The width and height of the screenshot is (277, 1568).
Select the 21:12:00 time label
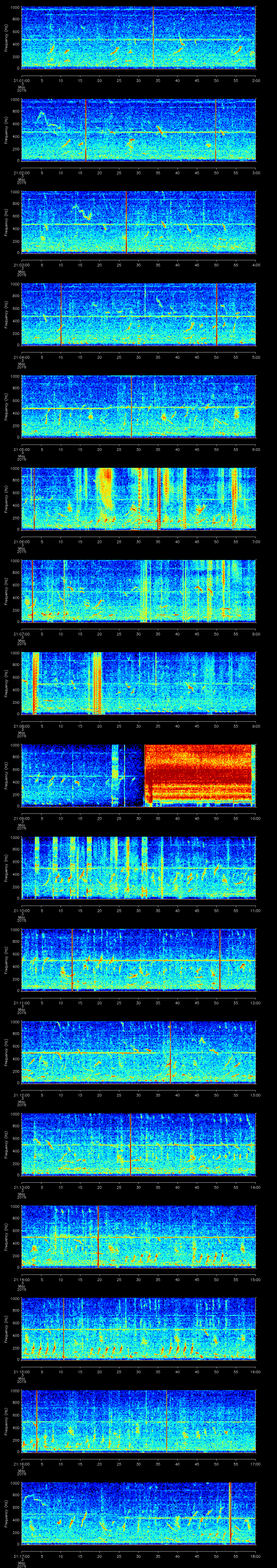21,1095
